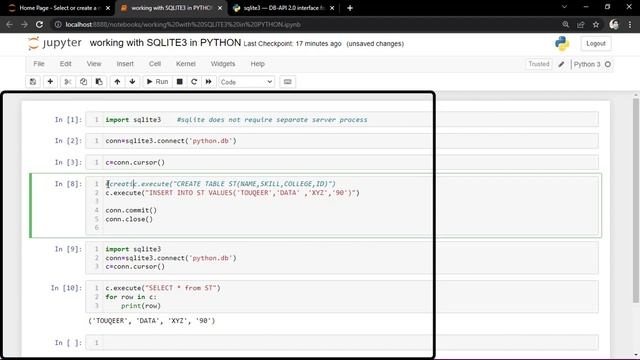The width and height of the screenshot is (640, 360).
Task: Click the Python 3 kernel name
Action: (587, 64)
